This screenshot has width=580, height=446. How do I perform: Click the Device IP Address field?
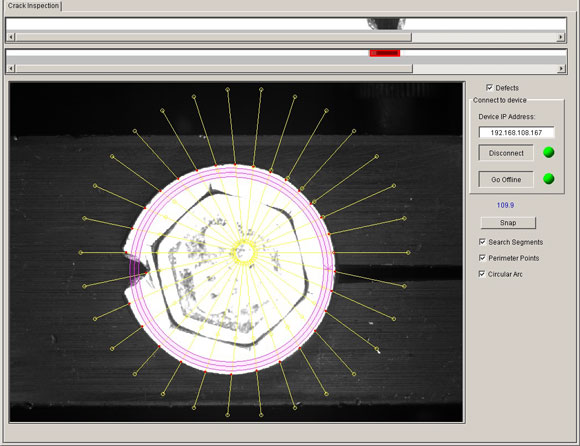coord(516,132)
